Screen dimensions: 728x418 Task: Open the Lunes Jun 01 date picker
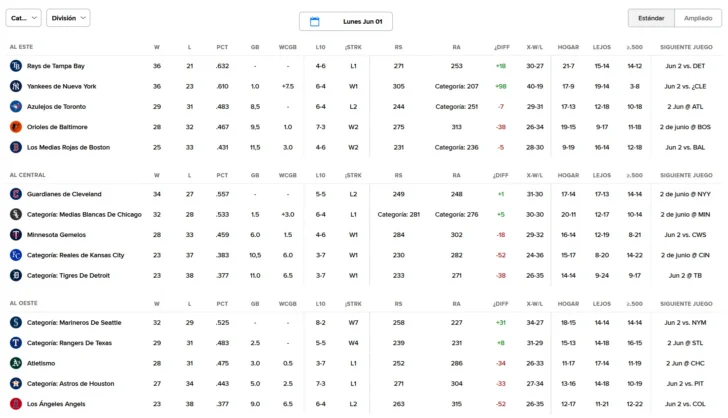346,21
